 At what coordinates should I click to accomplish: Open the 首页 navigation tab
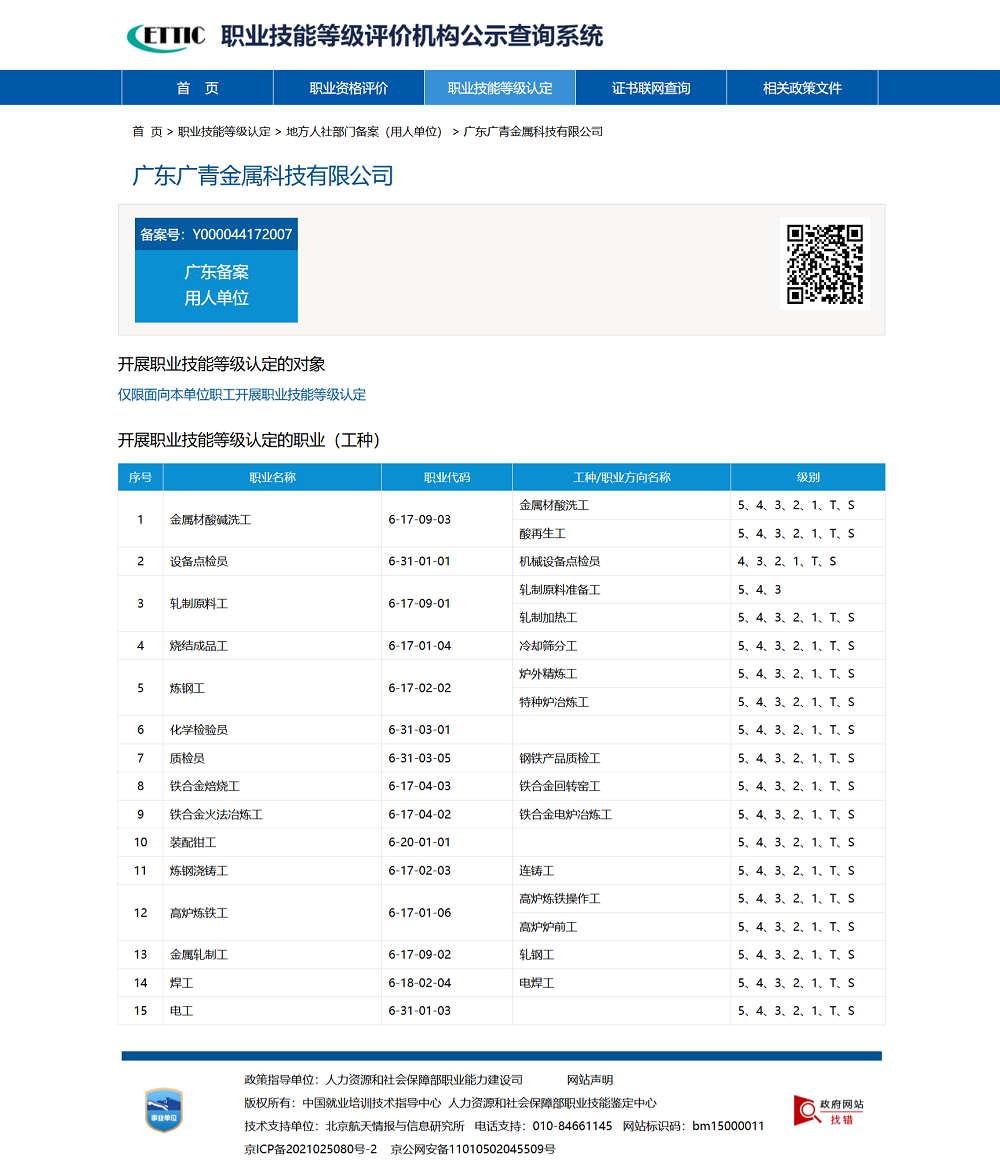coord(197,88)
